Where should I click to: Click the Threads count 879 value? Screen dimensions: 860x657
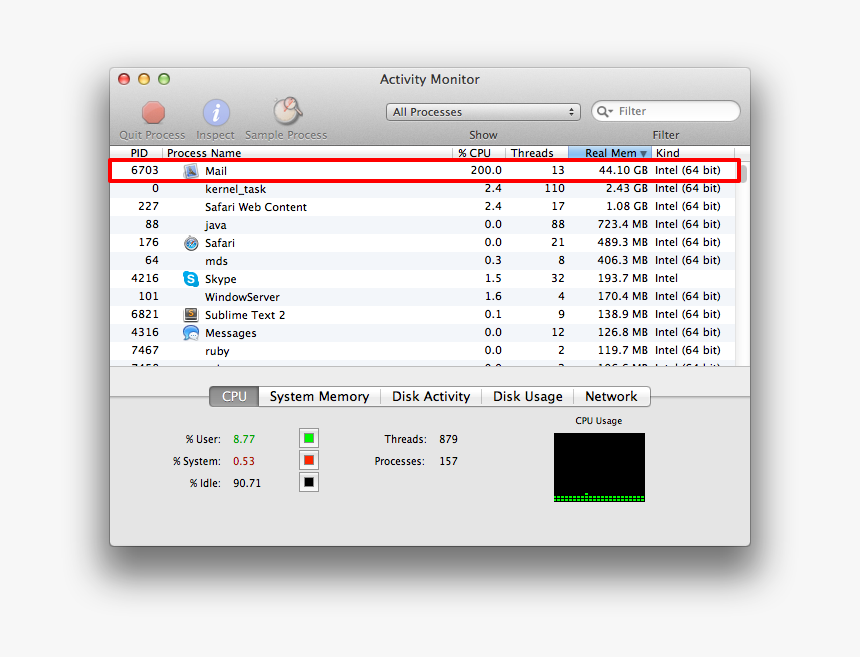point(448,439)
